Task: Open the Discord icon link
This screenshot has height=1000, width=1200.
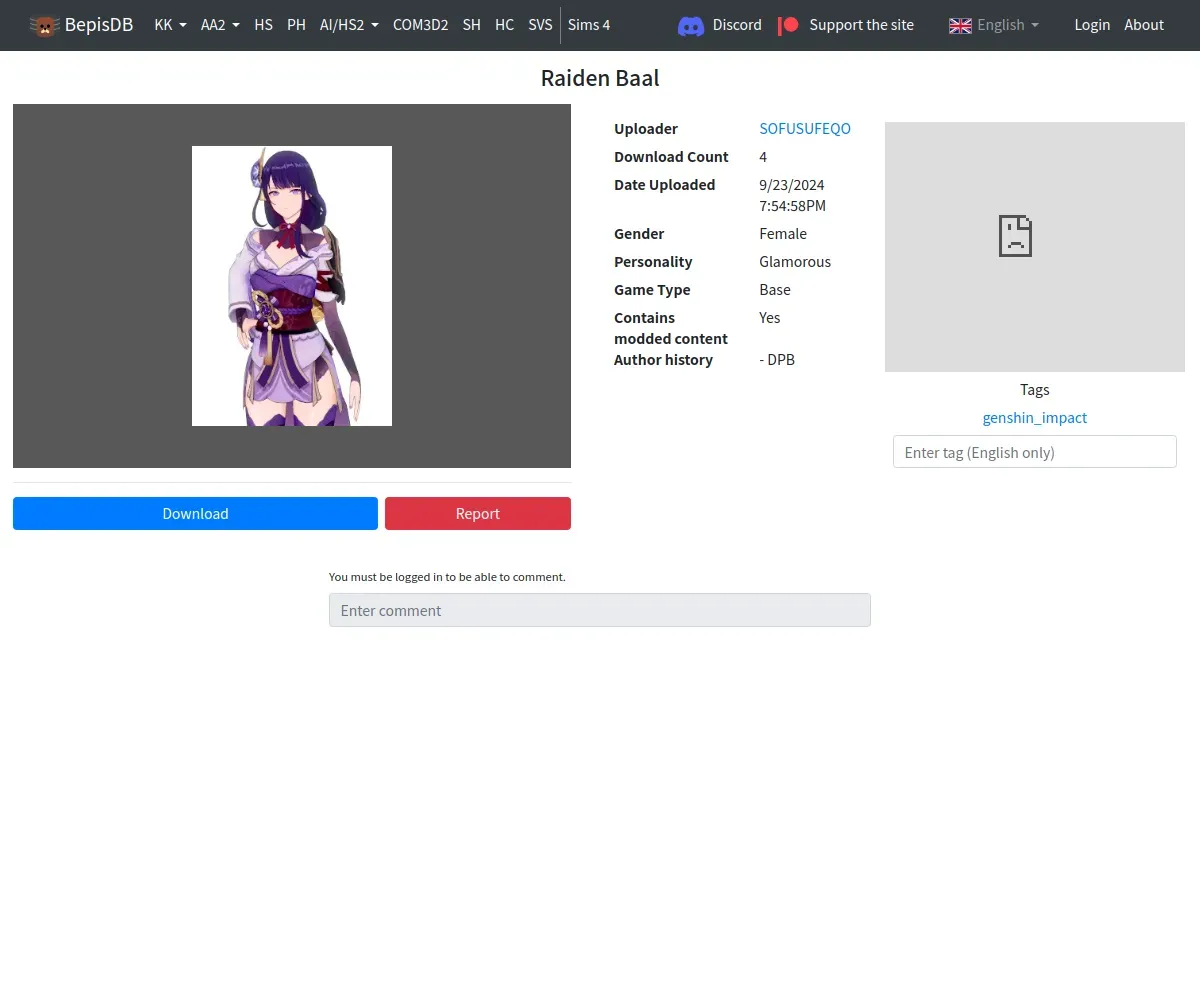Action: pyautogui.click(x=691, y=25)
